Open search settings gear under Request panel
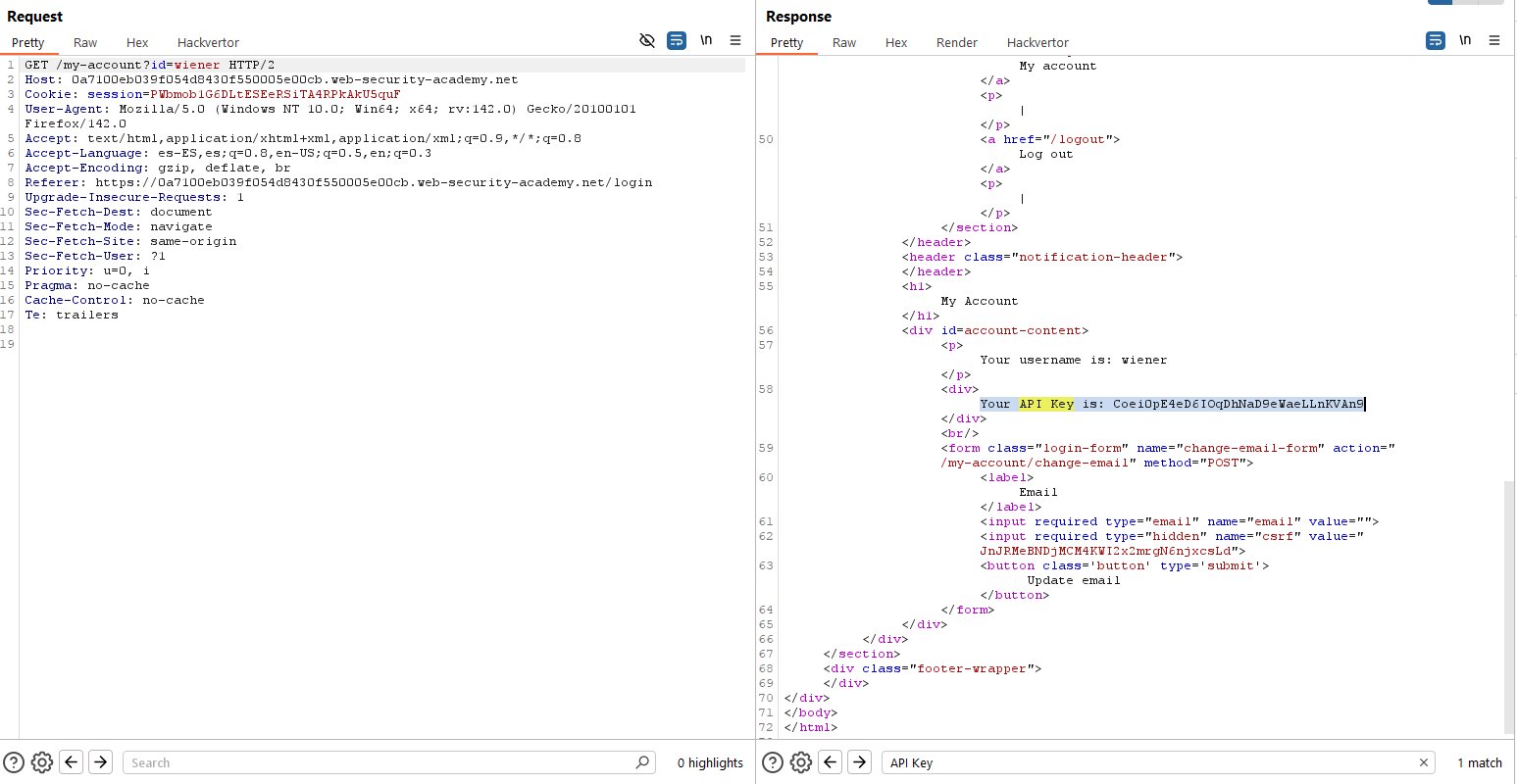The image size is (1517, 784). [x=42, y=762]
